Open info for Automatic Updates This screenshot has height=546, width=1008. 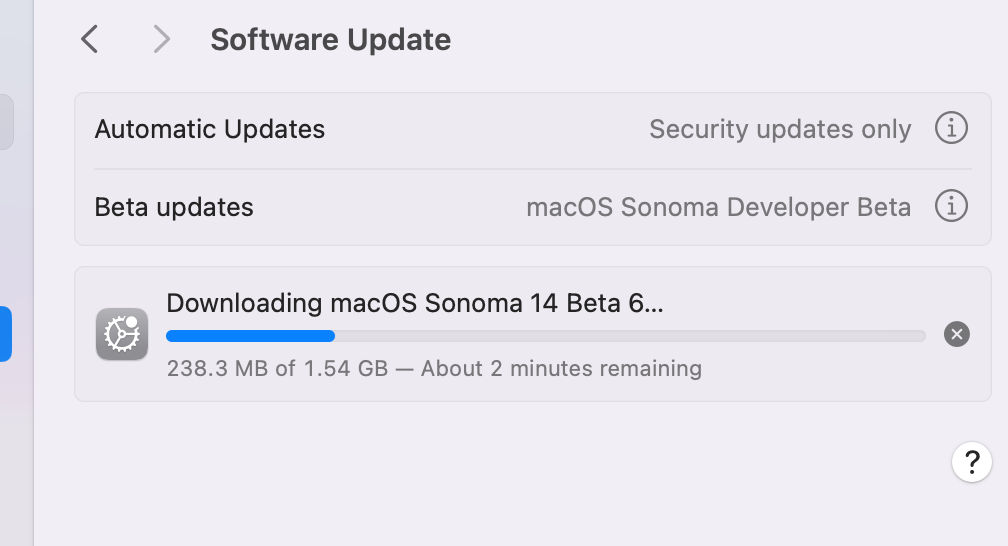(x=951, y=129)
